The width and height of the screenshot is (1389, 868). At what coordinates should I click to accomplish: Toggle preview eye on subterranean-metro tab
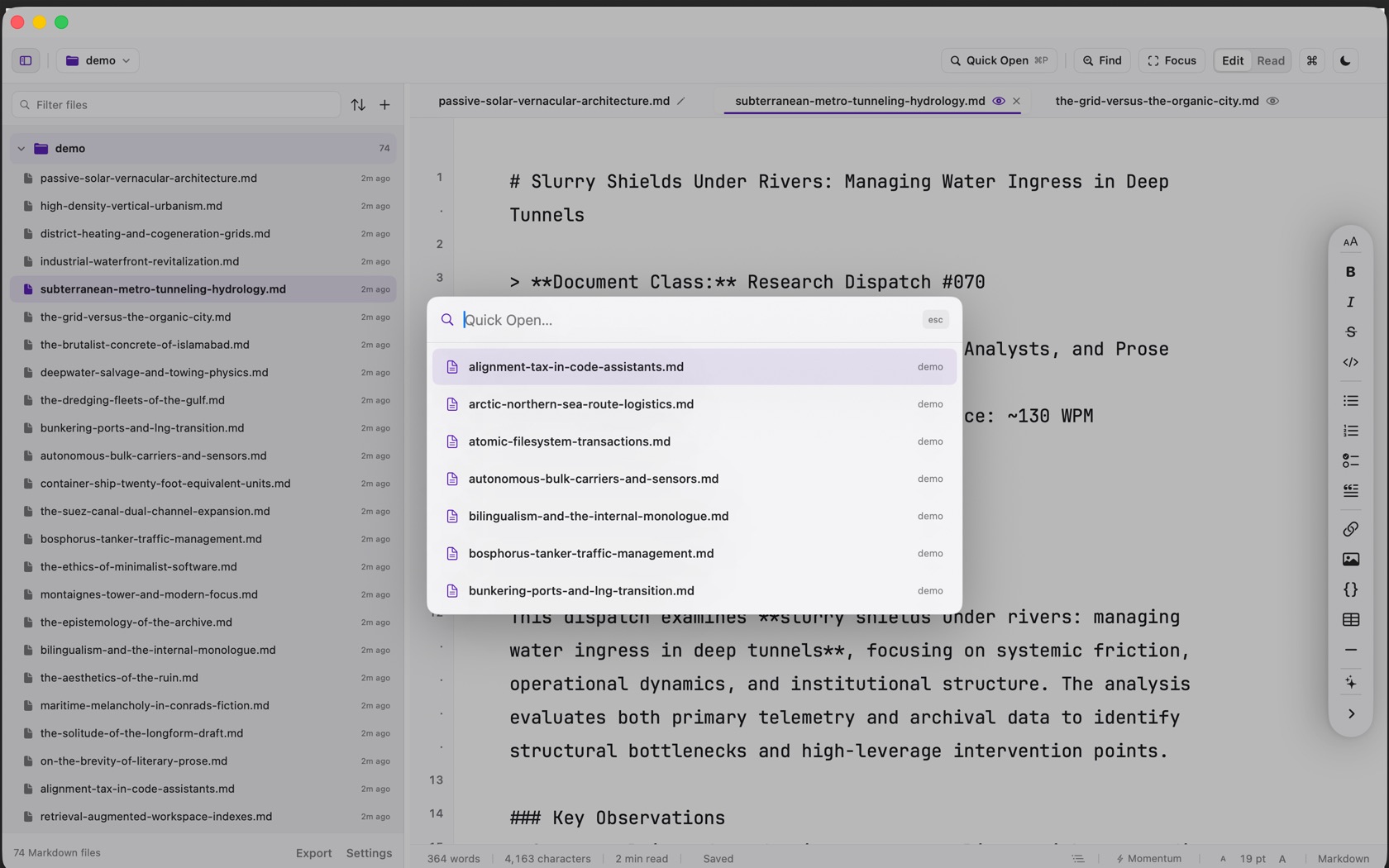[998, 101]
